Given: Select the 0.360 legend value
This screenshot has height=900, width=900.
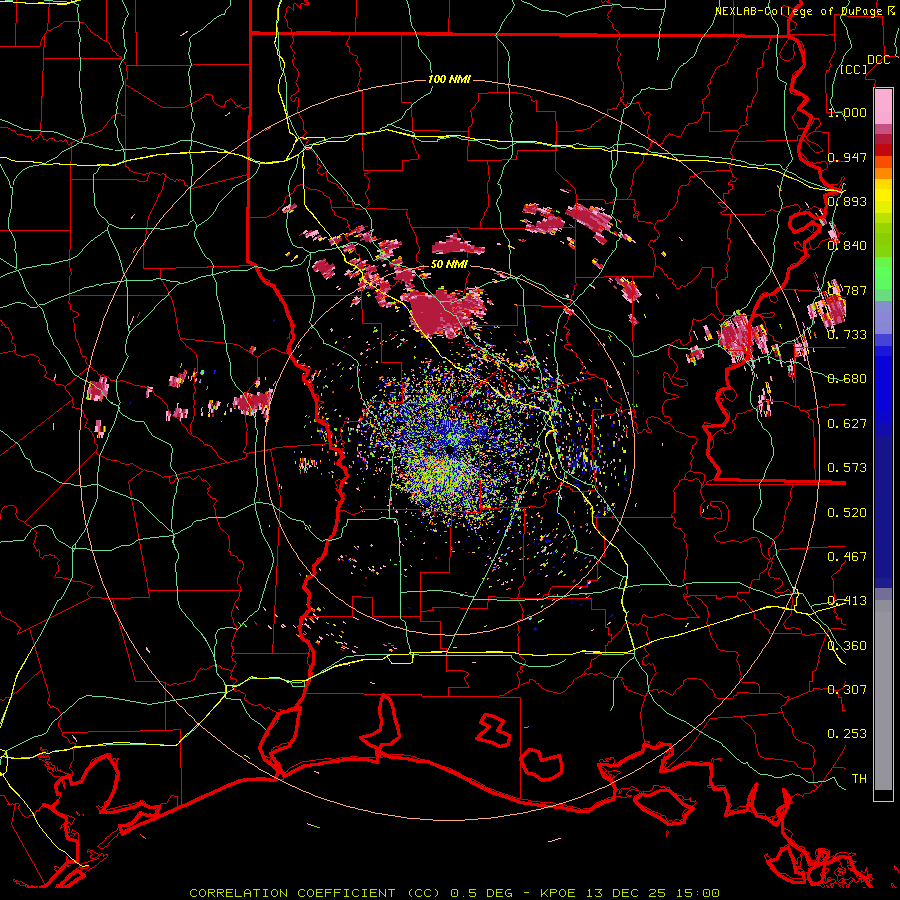Looking at the screenshot, I should (x=847, y=645).
